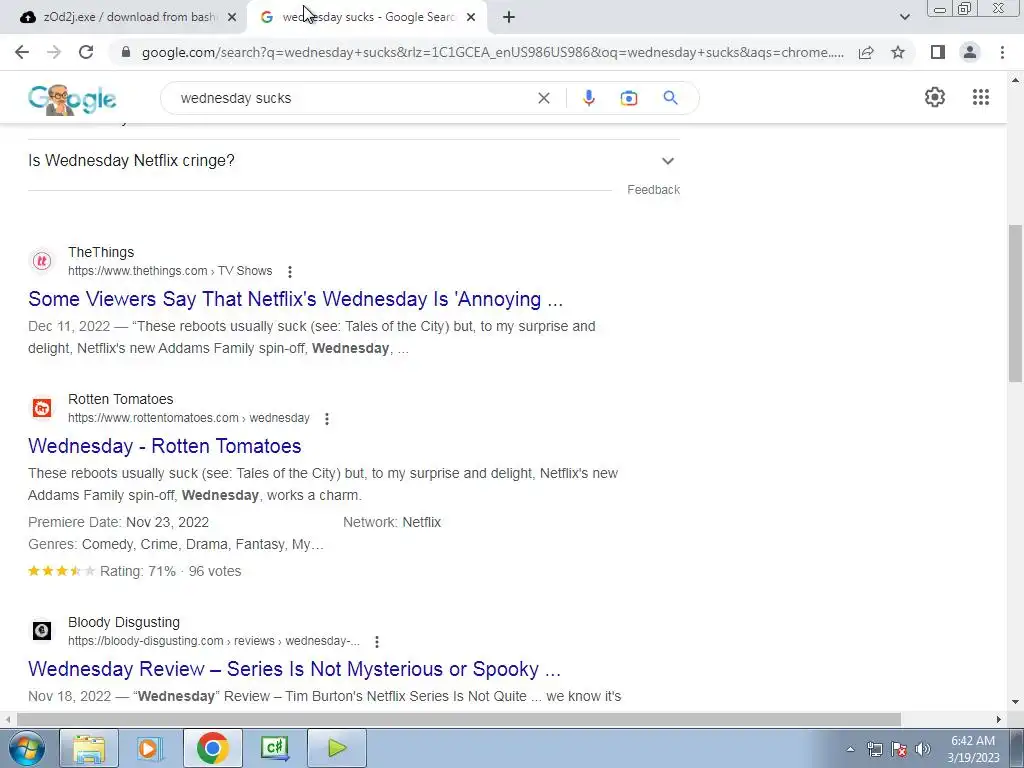
Task: Show hidden system tray icons
Action: point(850,749)
